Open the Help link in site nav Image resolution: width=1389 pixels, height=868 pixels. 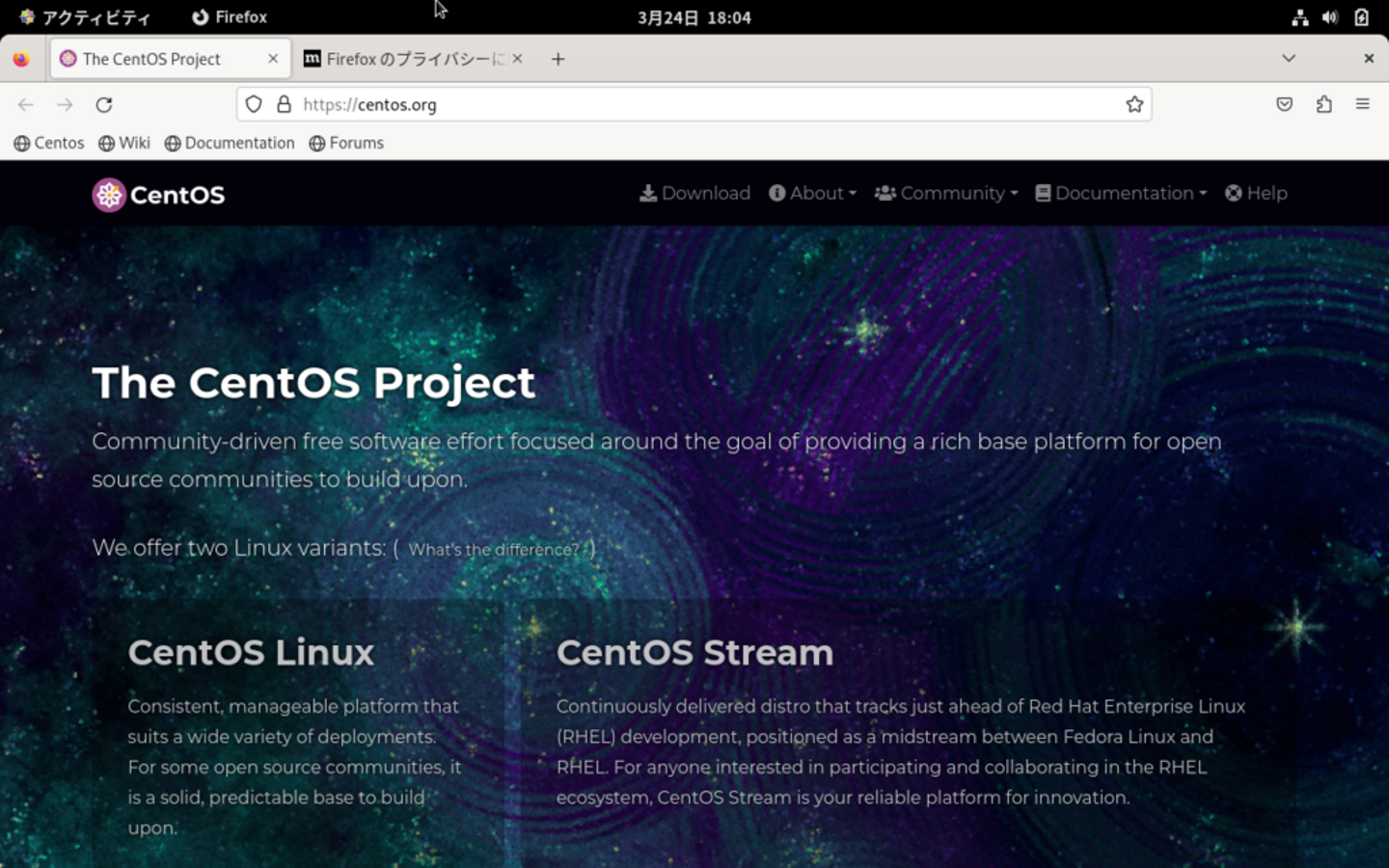pos(1256,193)
